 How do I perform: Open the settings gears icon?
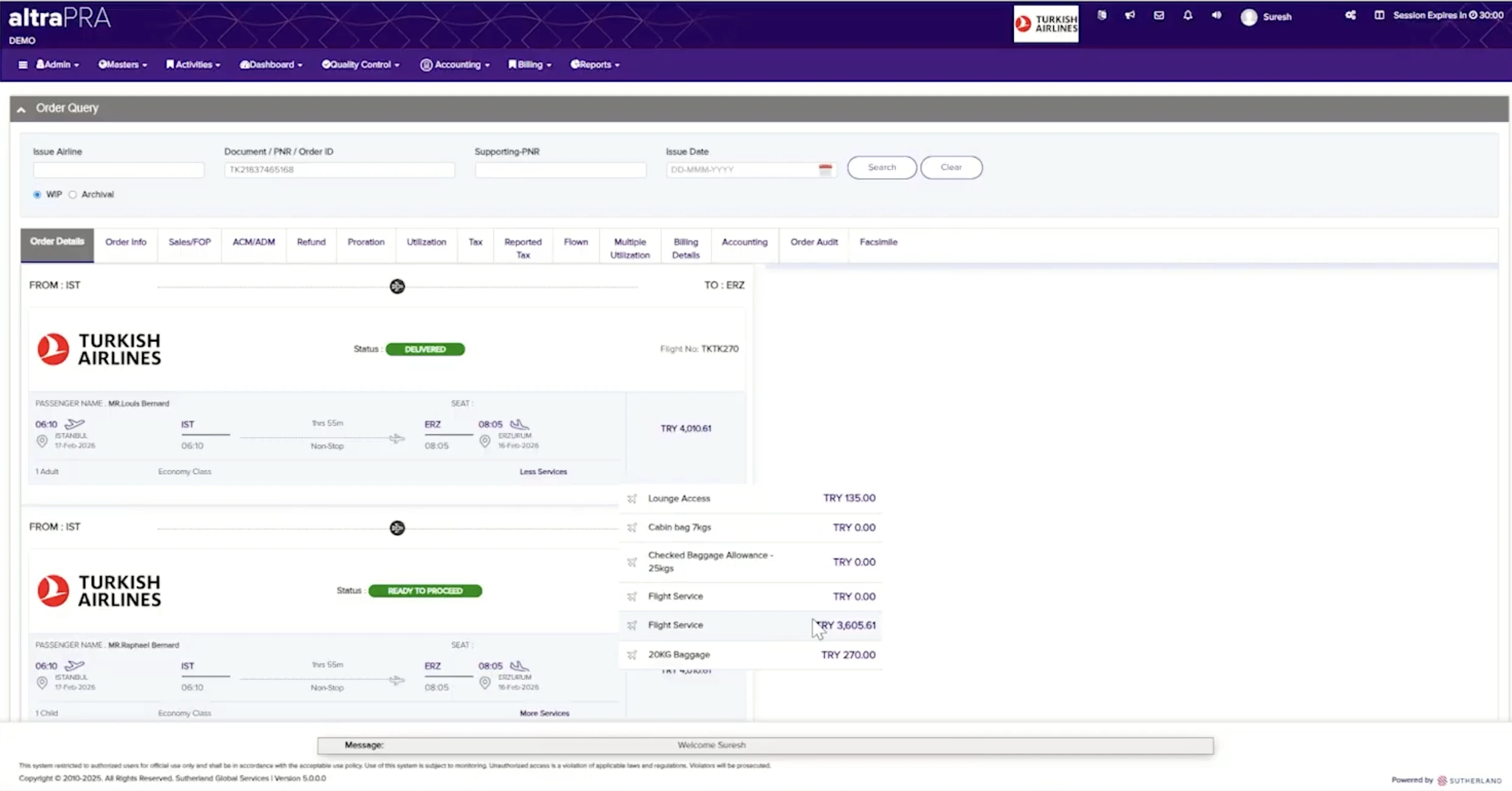click(1350, 16)
